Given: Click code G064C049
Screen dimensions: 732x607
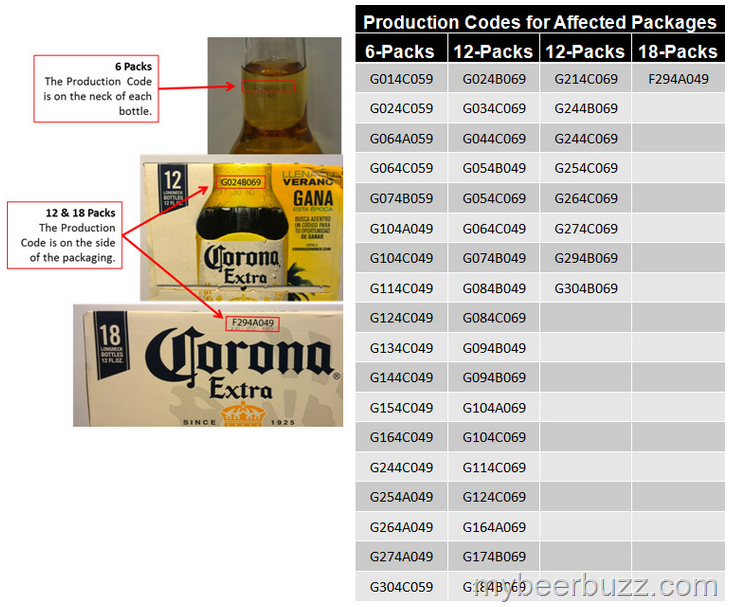Looking at the screenshot, I should pyautogui.click(x=494, y=229).
